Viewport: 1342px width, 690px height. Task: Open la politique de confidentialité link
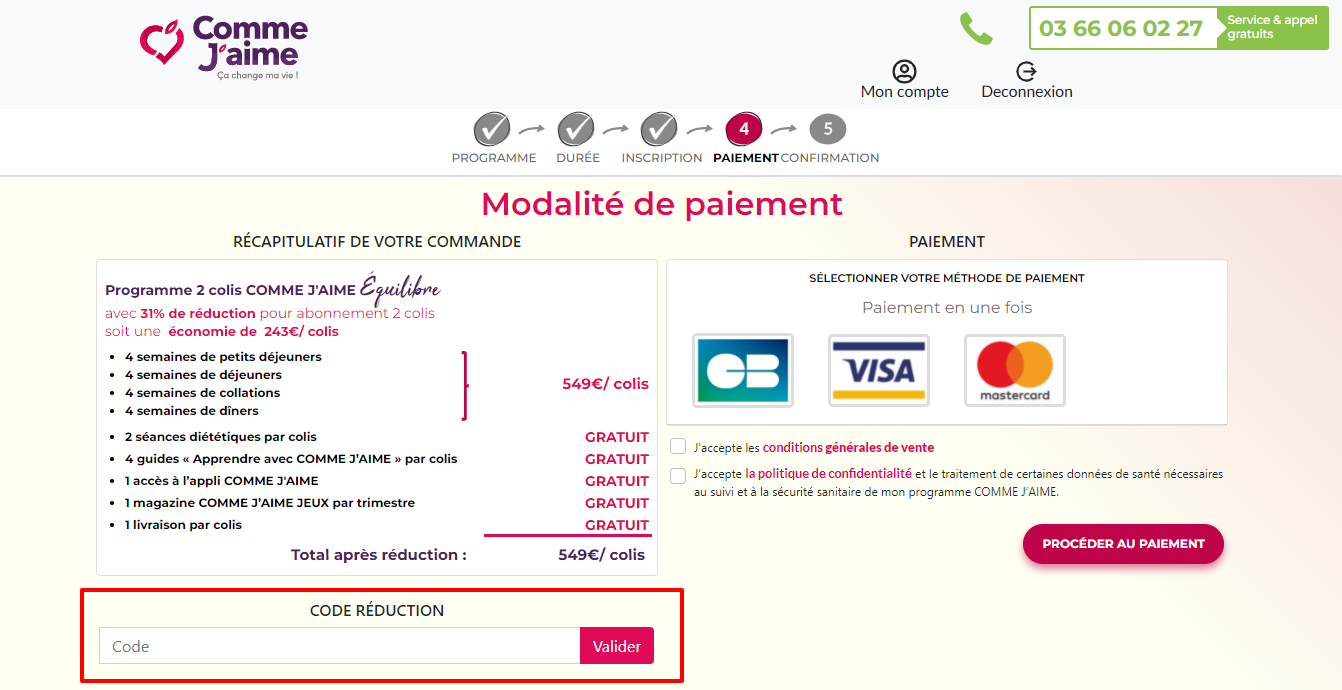coord(828,474)
